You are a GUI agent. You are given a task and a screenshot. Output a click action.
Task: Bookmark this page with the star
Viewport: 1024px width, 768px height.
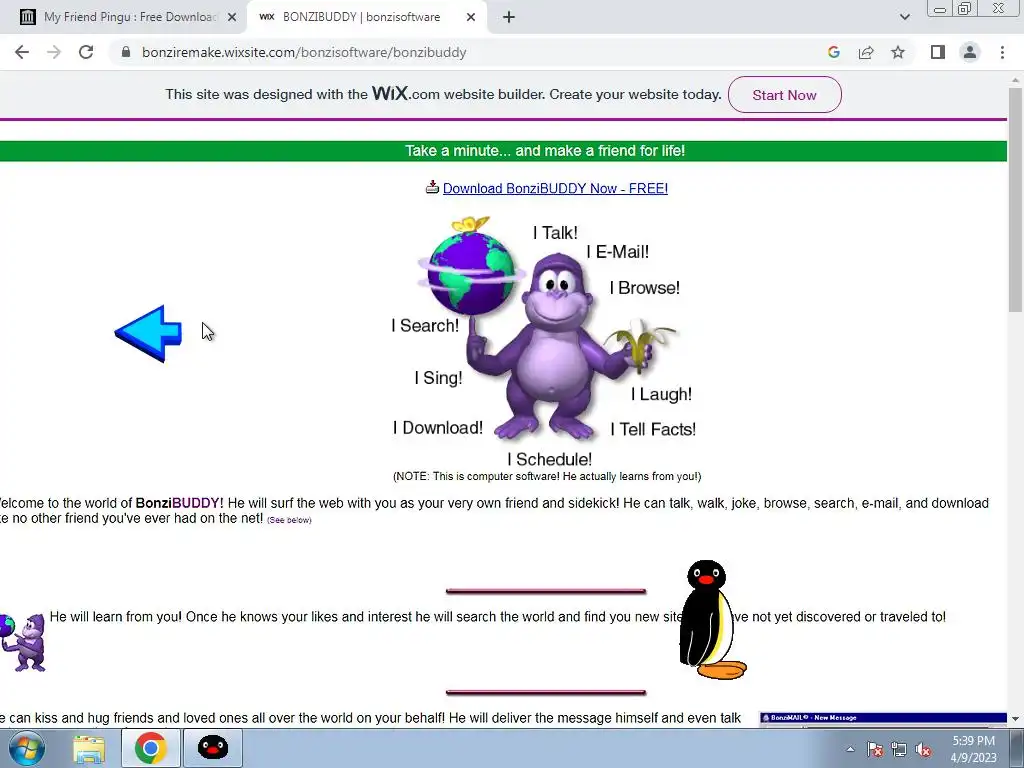898,52
